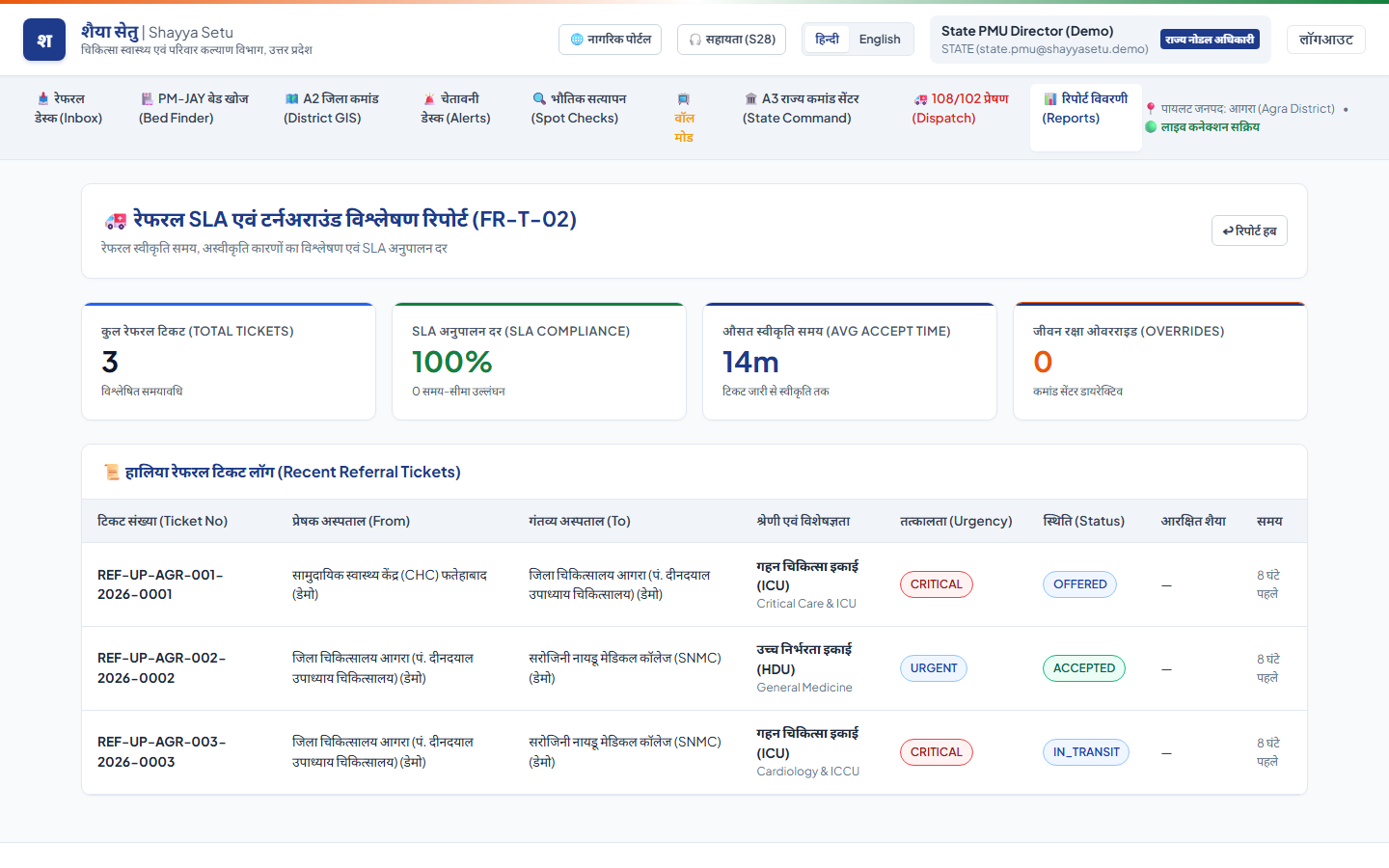
Task: Click the IN_TRANSIT status badge
Action: [x=1086, y=752]
